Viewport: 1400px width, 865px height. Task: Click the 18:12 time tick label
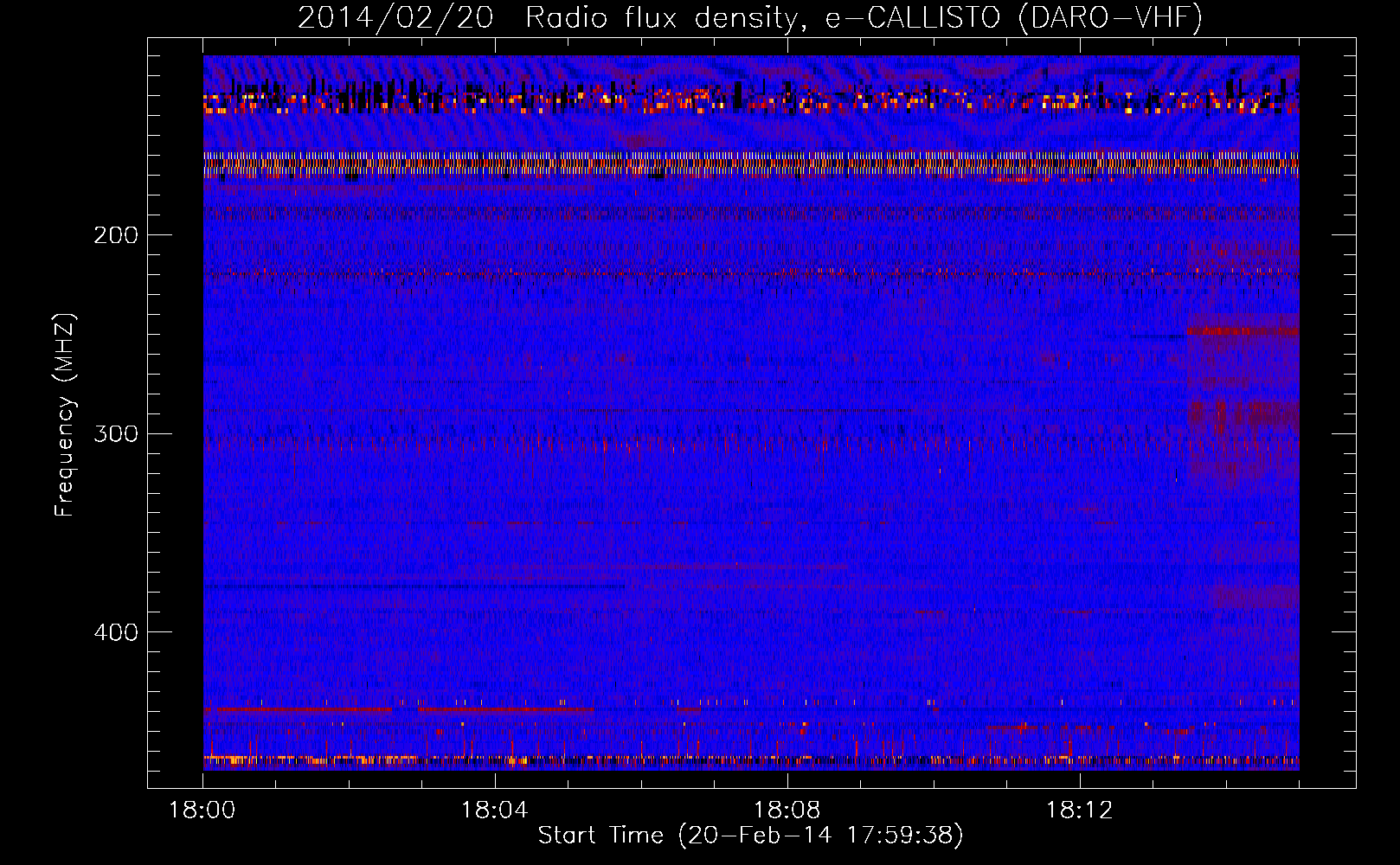1079,811
